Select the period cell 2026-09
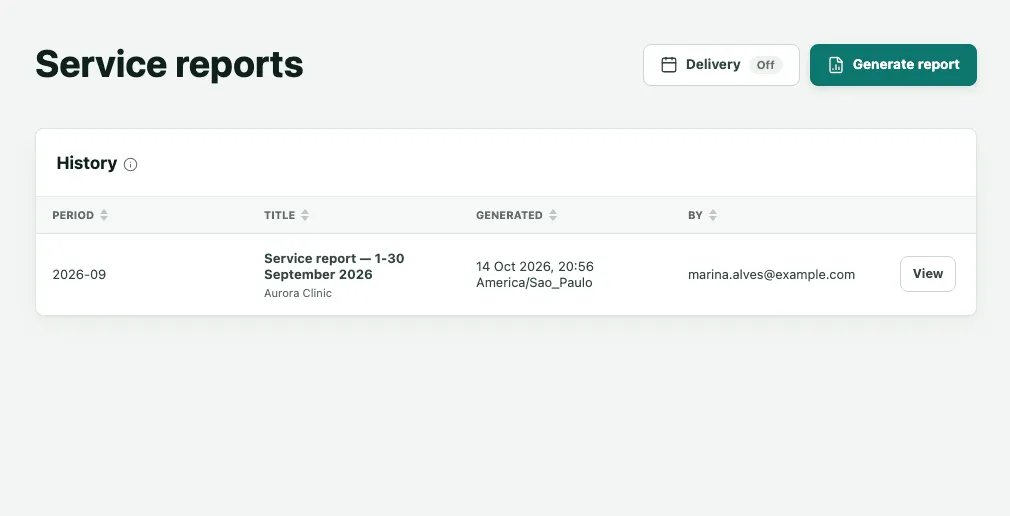The image size is (1010, 516). (79, 274)
